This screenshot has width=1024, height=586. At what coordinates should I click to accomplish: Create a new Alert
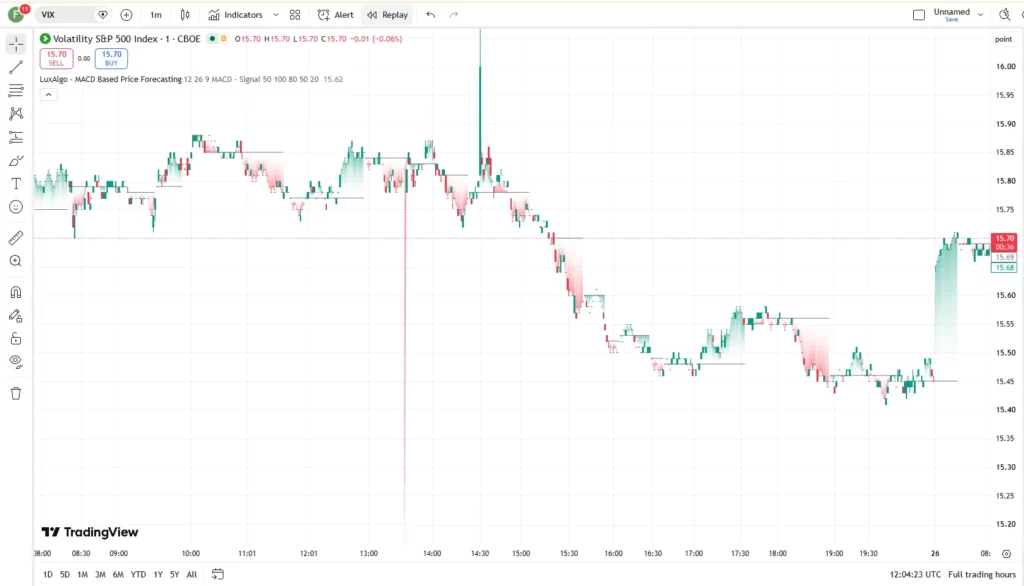[336, 14]
